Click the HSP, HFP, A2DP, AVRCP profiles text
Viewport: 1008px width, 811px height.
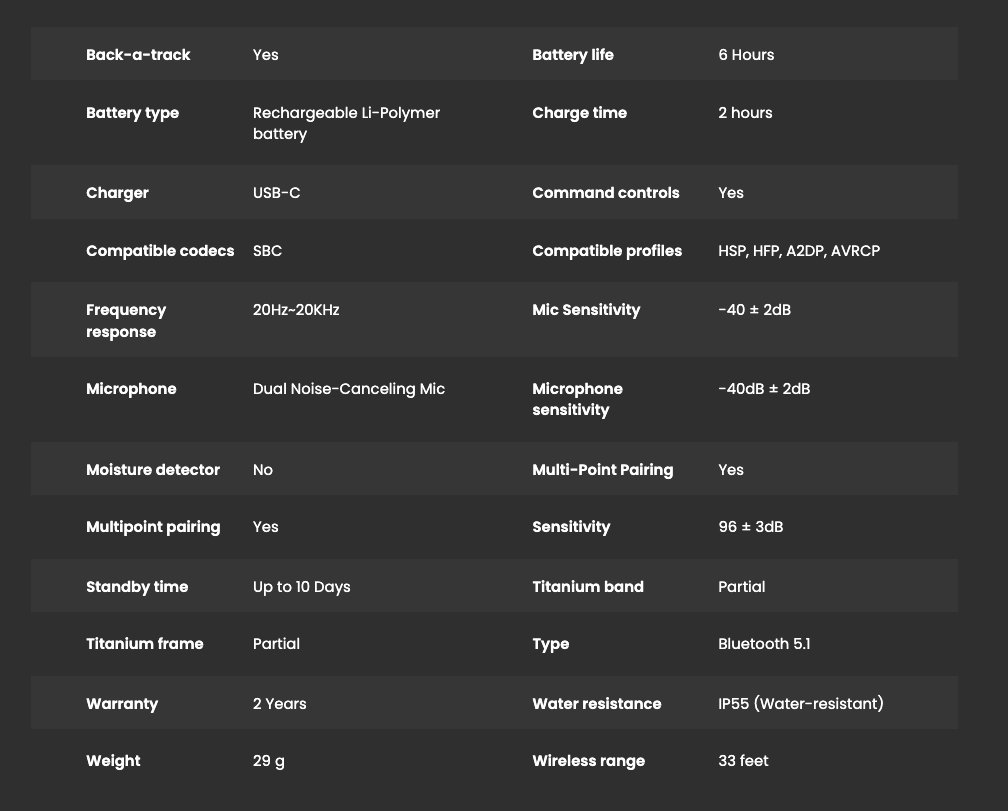(799, 251)
